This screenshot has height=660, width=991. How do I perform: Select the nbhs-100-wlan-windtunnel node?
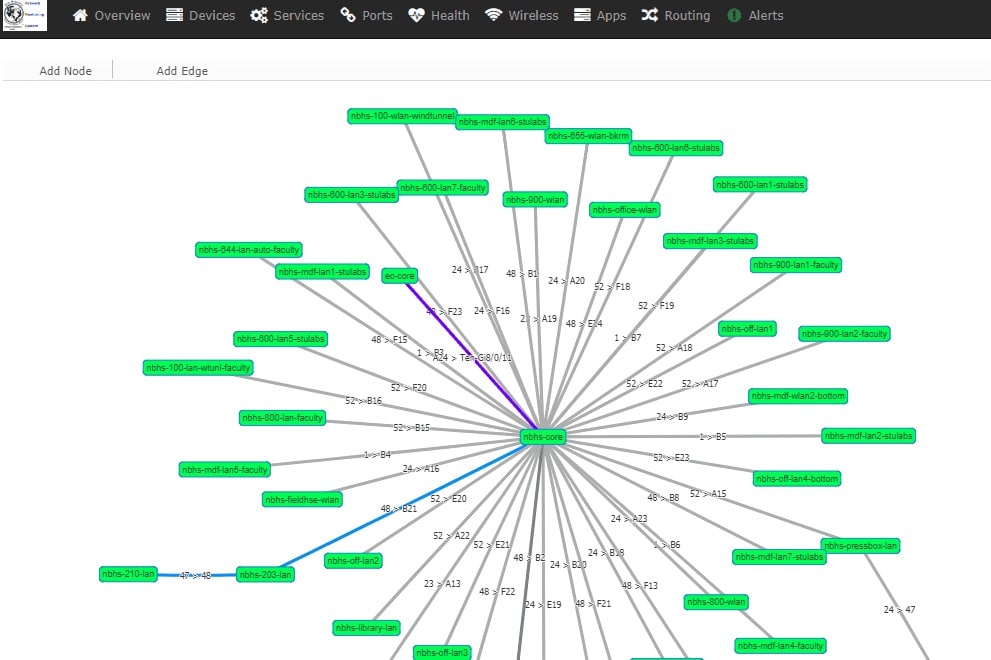click(403, 116)
